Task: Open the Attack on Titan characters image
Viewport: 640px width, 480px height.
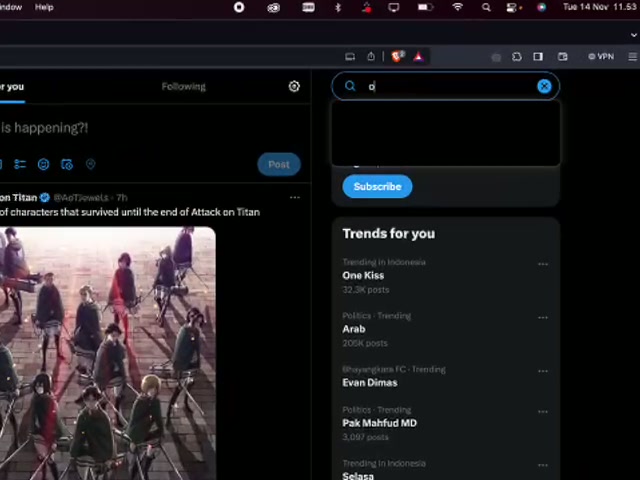Action: (107, 350)
